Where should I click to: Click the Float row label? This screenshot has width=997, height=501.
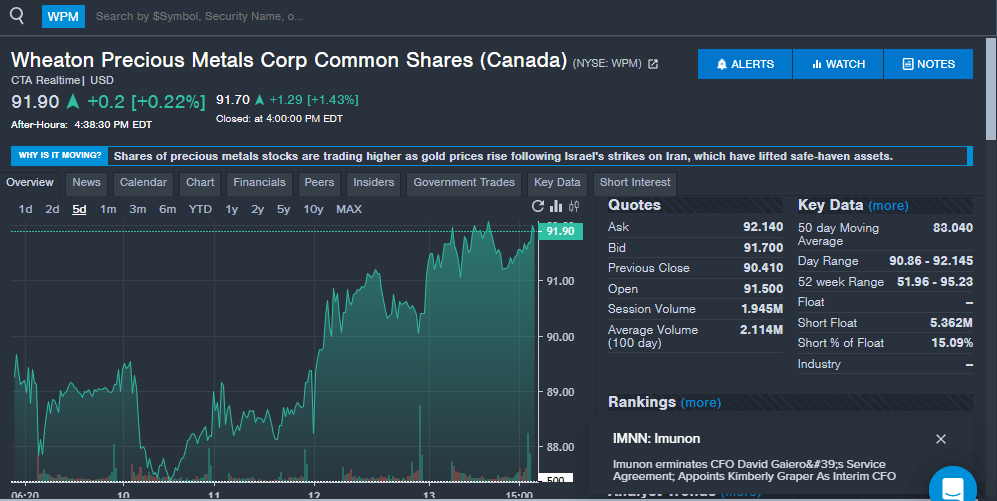tap(811, 302)
